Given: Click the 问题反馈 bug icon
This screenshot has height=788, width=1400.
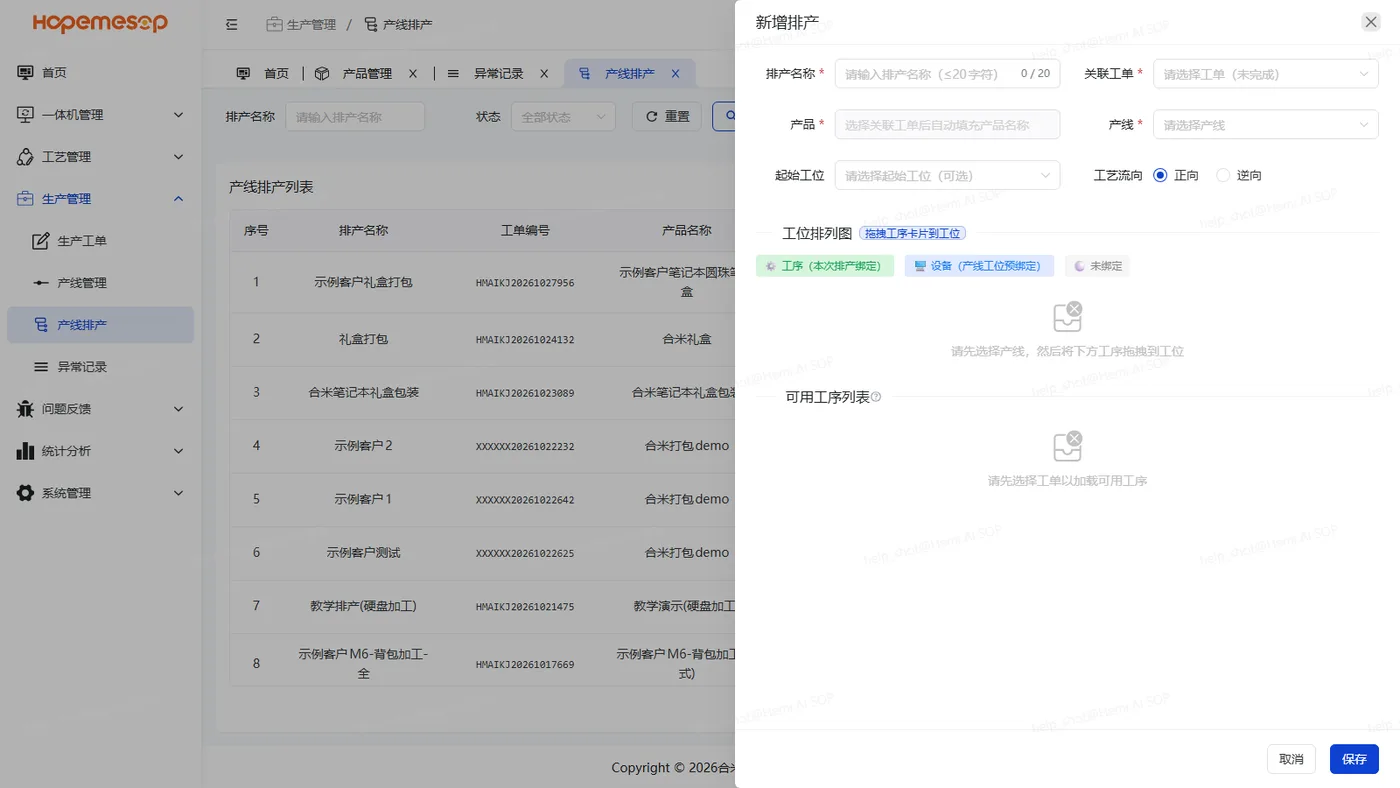Looking at the screenshot, I should [26, 409].
